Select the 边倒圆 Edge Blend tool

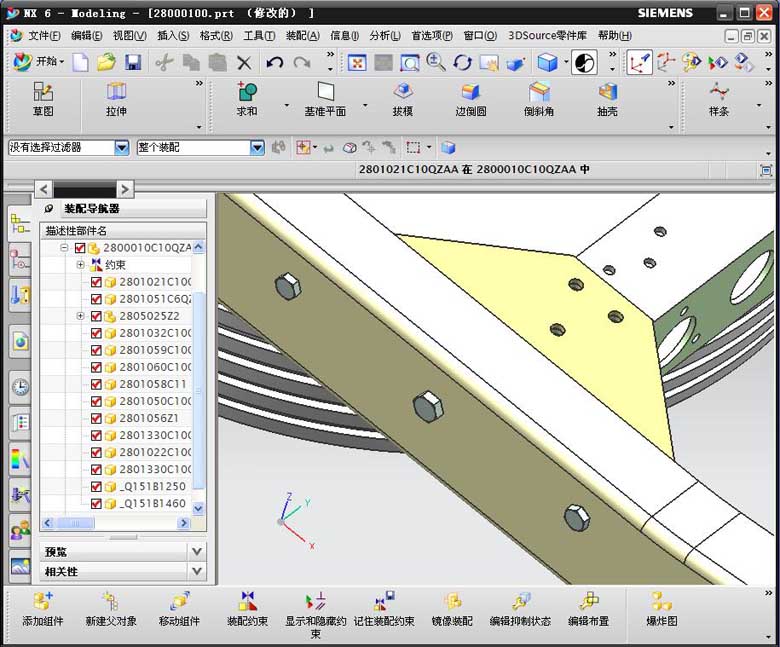(x=471, y=100)
